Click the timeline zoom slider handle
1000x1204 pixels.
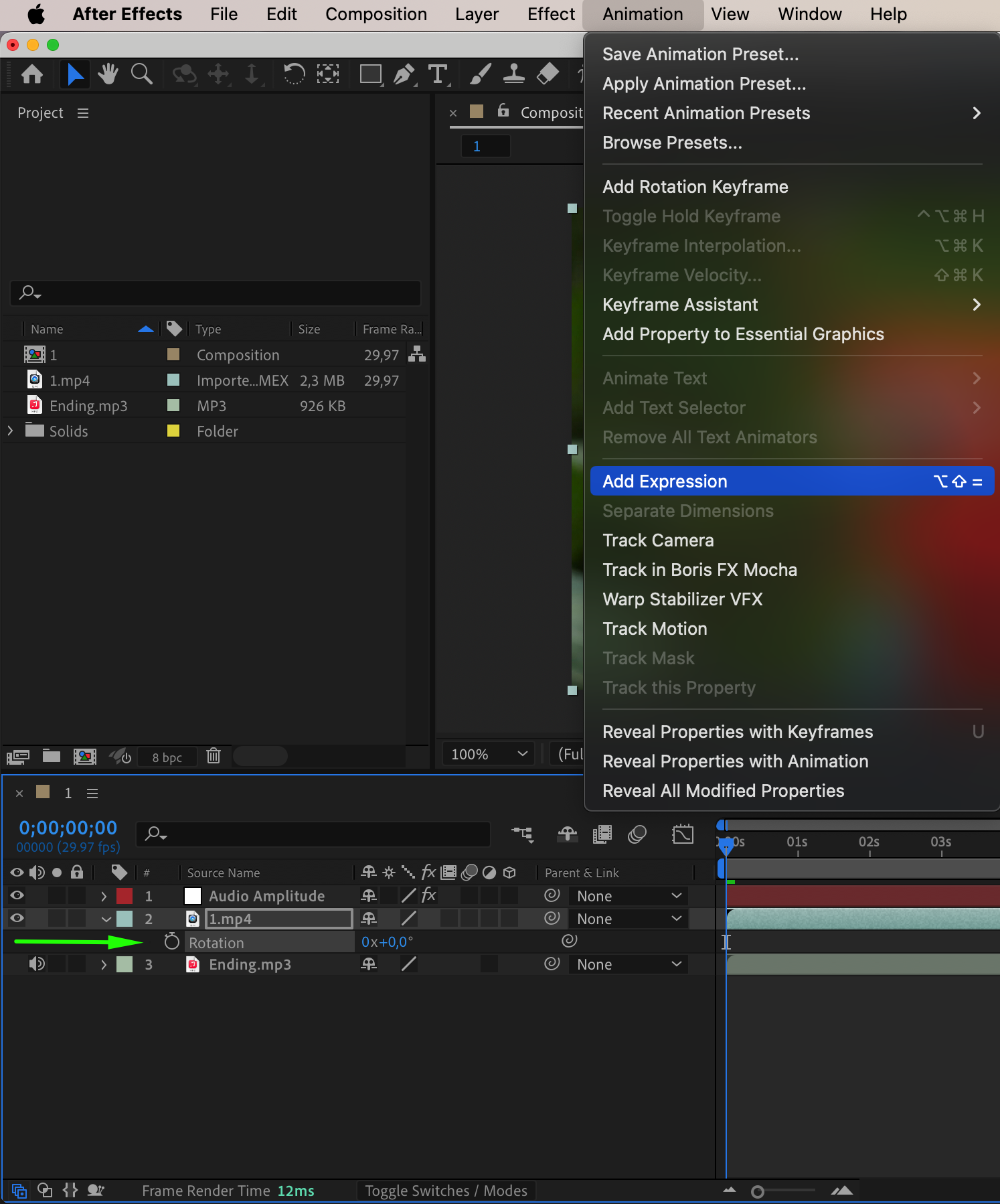pos(758,1192)
